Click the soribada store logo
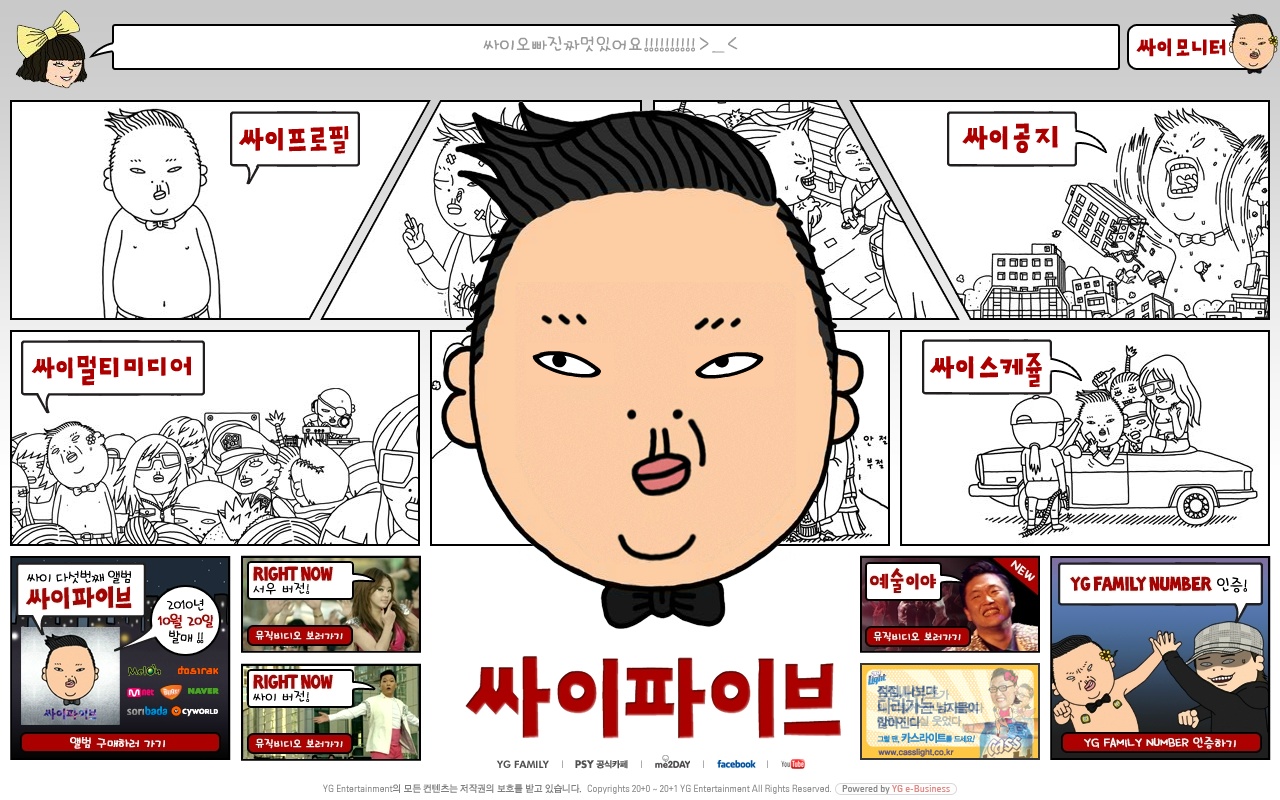Screen dimensions: 1280x800 [x=146, y=711]
